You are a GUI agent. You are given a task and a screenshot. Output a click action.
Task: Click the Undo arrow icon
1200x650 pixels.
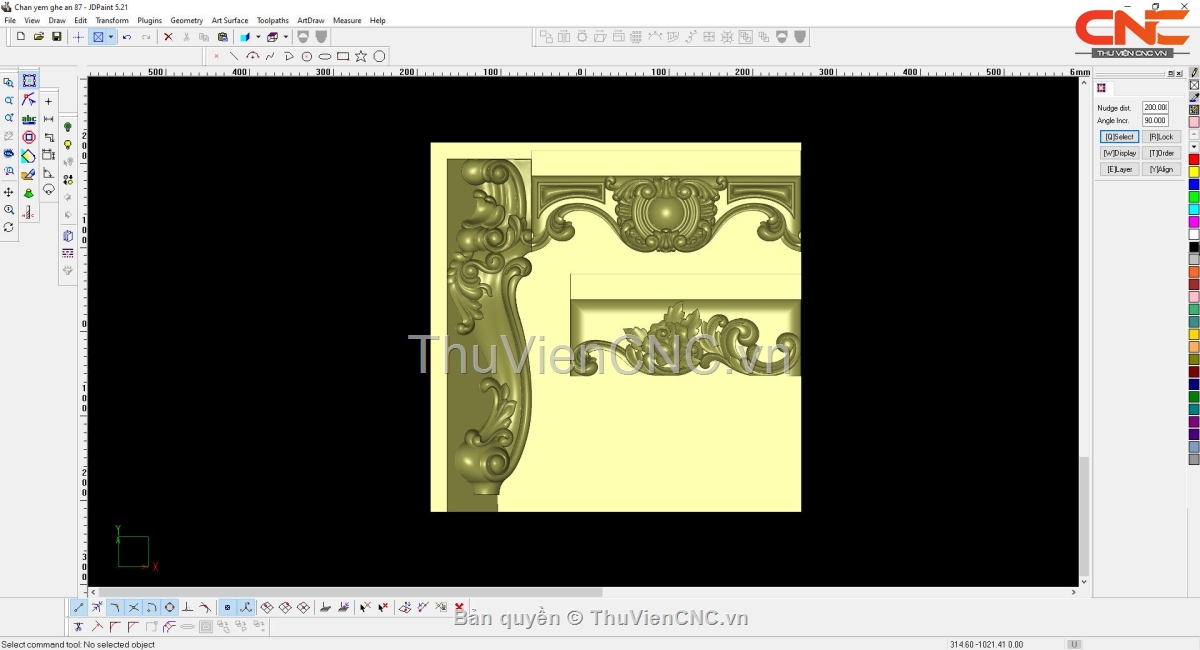[127, 37]
